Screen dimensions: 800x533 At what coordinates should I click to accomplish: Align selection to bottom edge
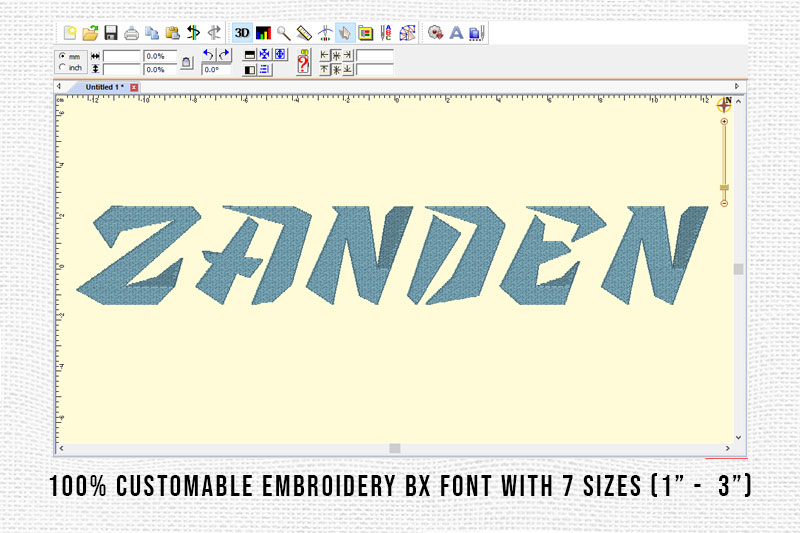(x=347, y=69)
